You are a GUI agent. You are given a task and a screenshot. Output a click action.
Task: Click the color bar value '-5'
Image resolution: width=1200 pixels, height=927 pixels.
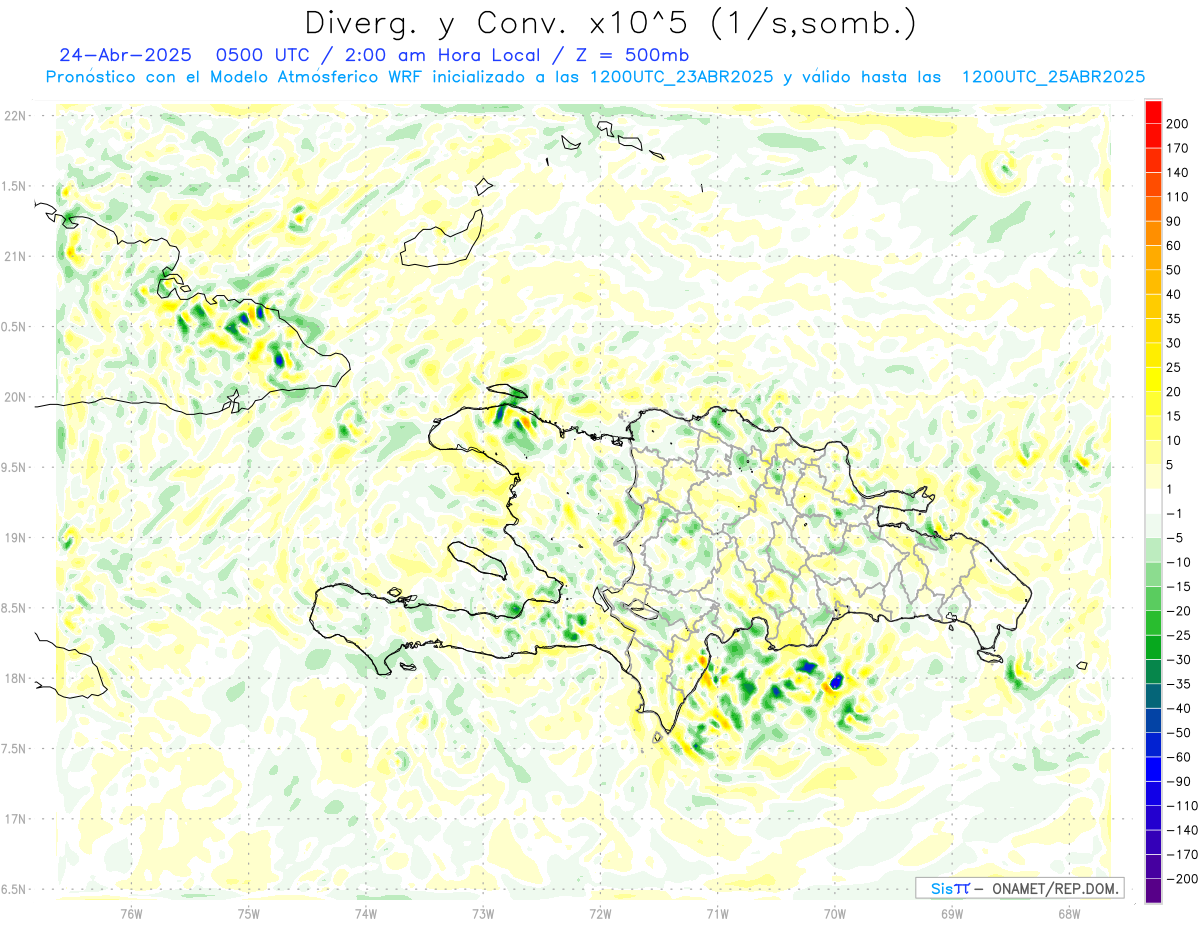click(x=1176, y=538)
